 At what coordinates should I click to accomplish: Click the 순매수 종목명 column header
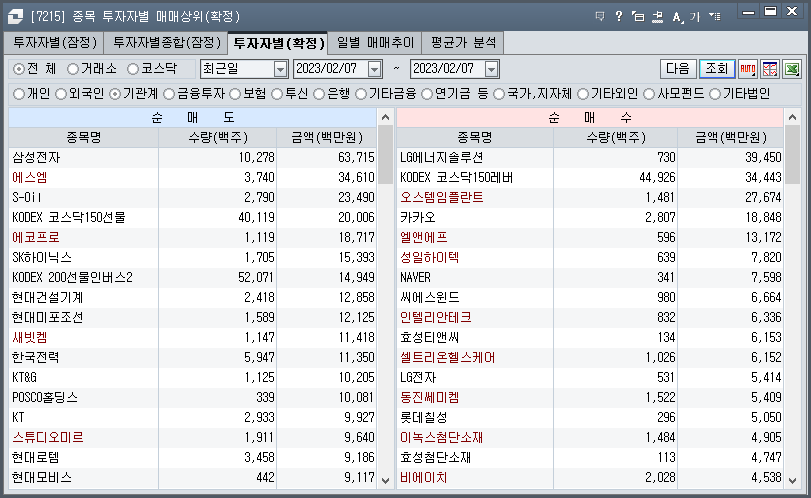(x=475, y=138)
